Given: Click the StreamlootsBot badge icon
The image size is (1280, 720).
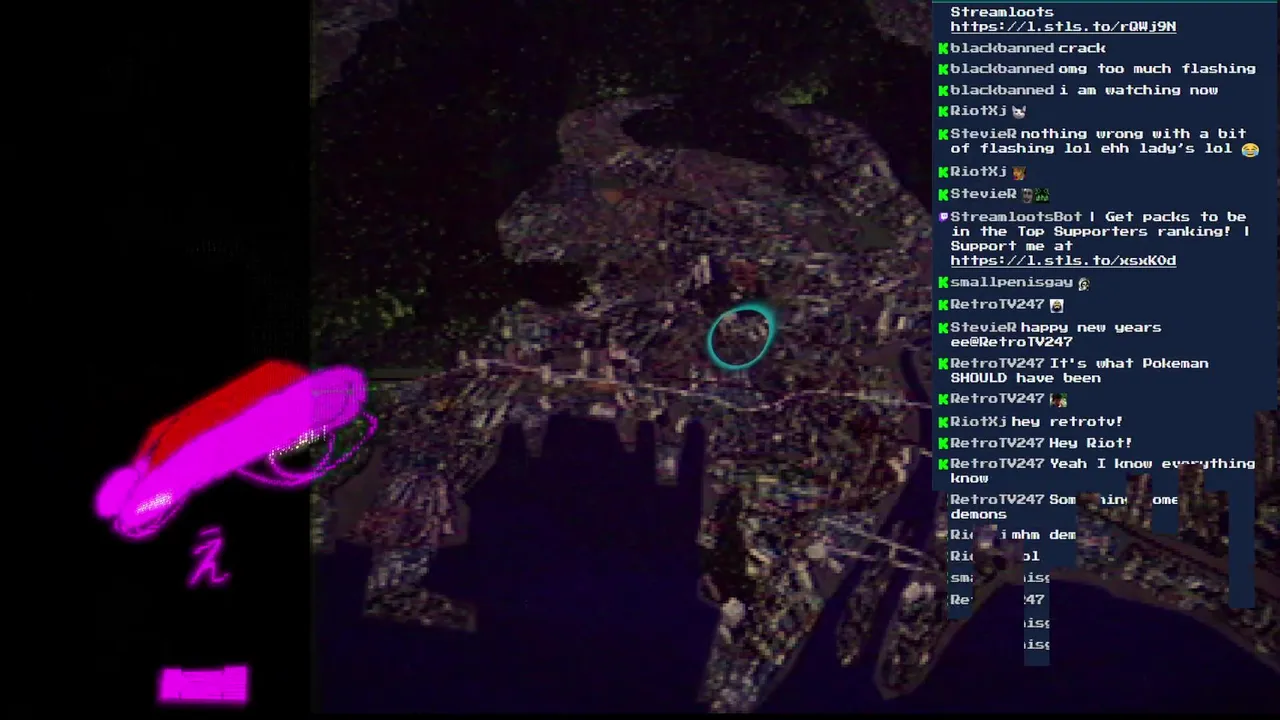Looking at the screenshot, I should (942, 218).
